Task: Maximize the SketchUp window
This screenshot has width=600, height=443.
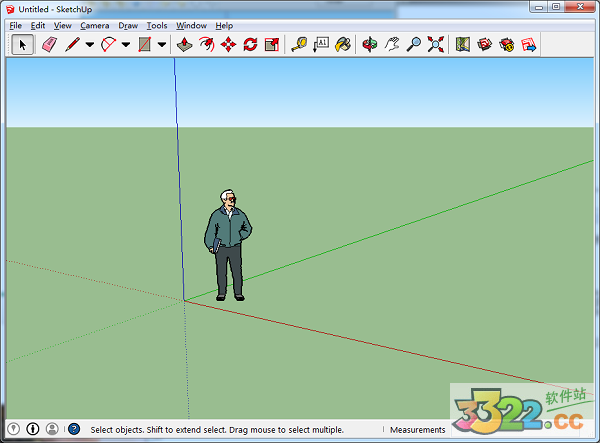Action: (x=556, y=7)
